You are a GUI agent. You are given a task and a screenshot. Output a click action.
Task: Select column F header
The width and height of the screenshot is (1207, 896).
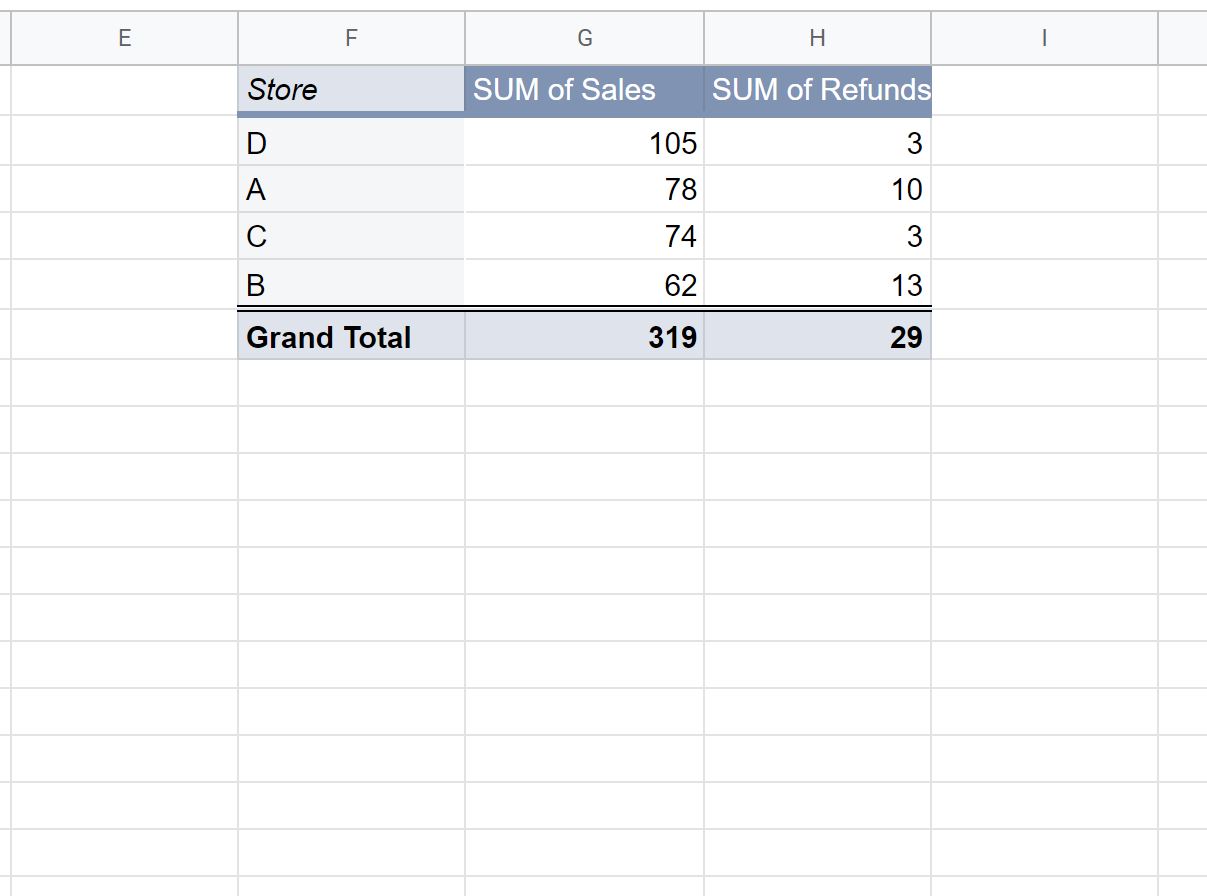coord(351,38)
